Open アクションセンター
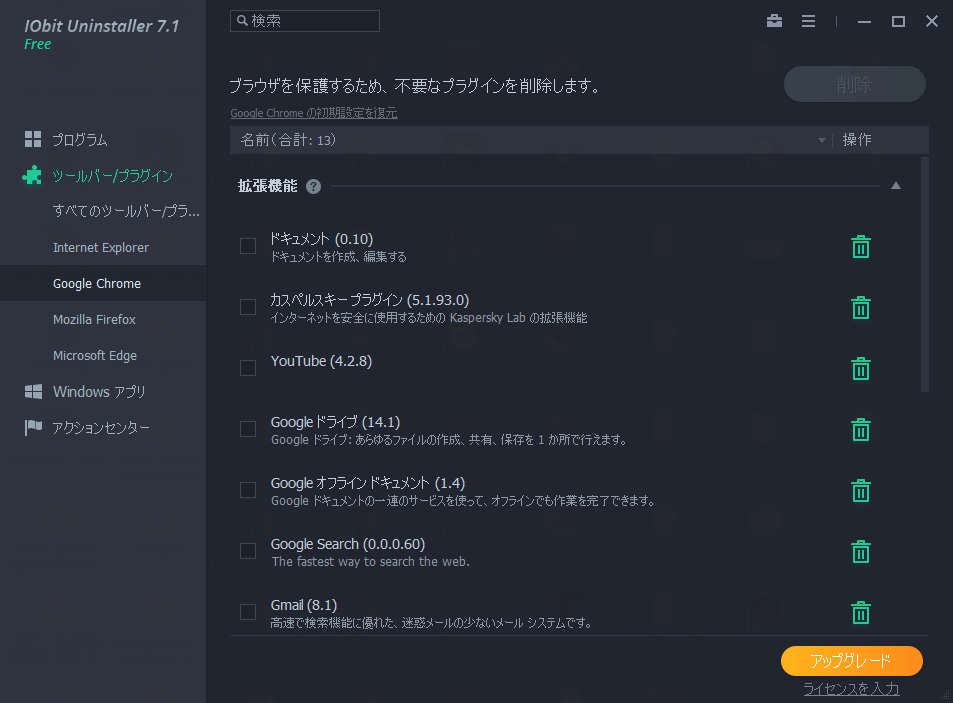 103,428
